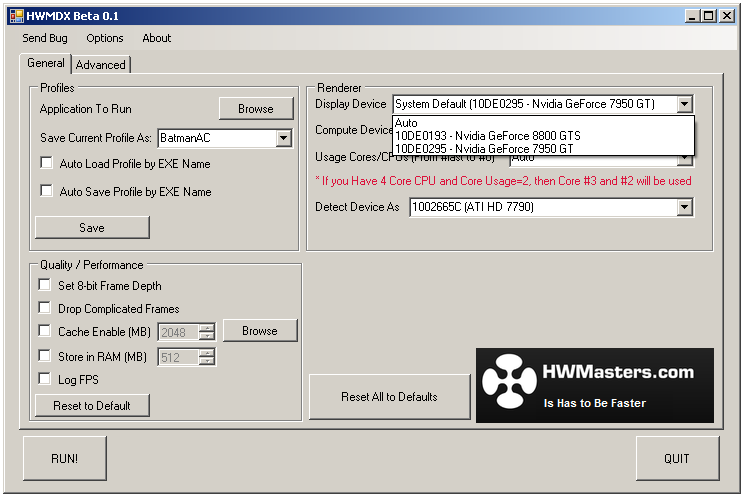
Task: Switch to the General tab
Action: (46, 63)
